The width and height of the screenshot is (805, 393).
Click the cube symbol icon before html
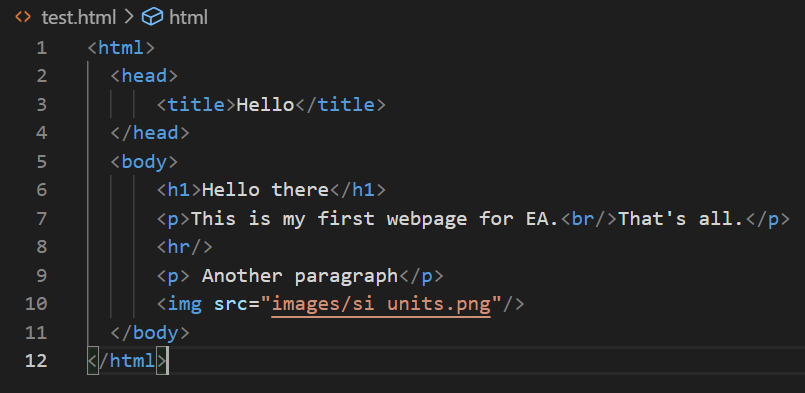[x=152, y=17]
